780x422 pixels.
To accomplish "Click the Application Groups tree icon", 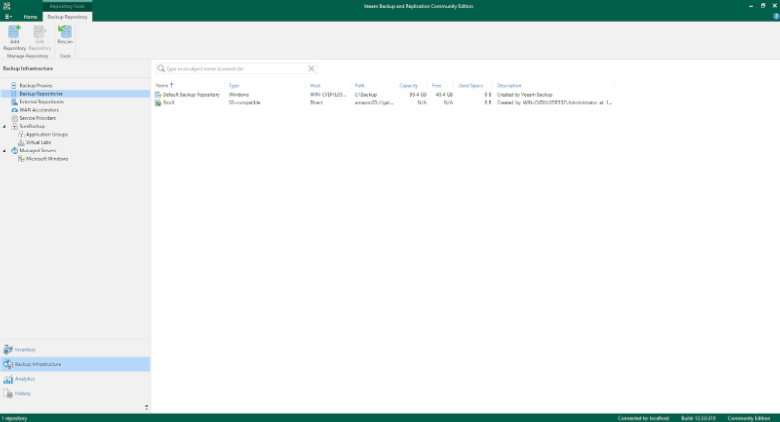I will [21, 134].
